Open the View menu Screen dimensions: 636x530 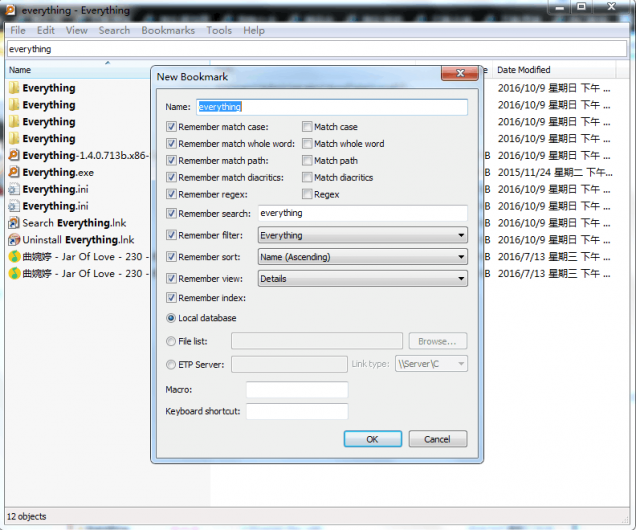pos(77,30)
